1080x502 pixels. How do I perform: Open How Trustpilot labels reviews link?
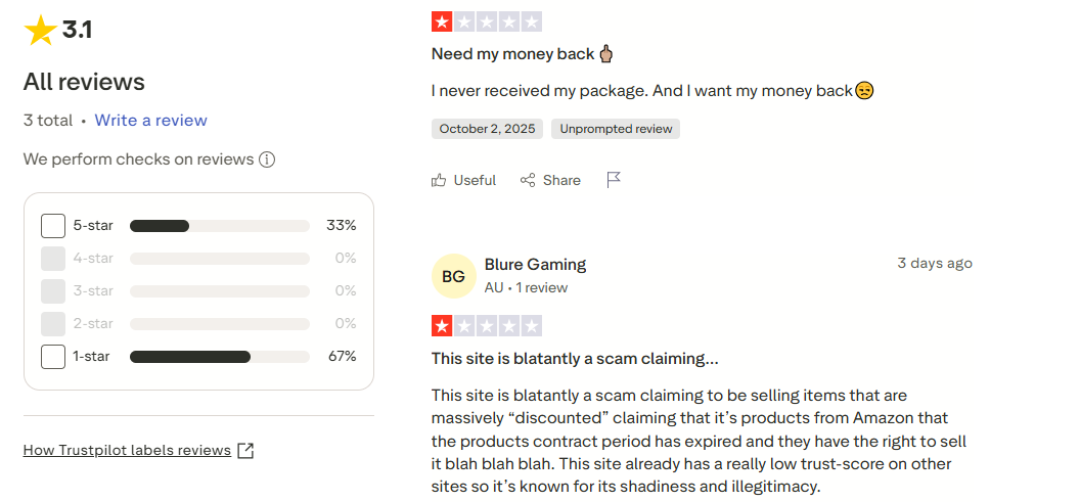[x=127, y=450]
